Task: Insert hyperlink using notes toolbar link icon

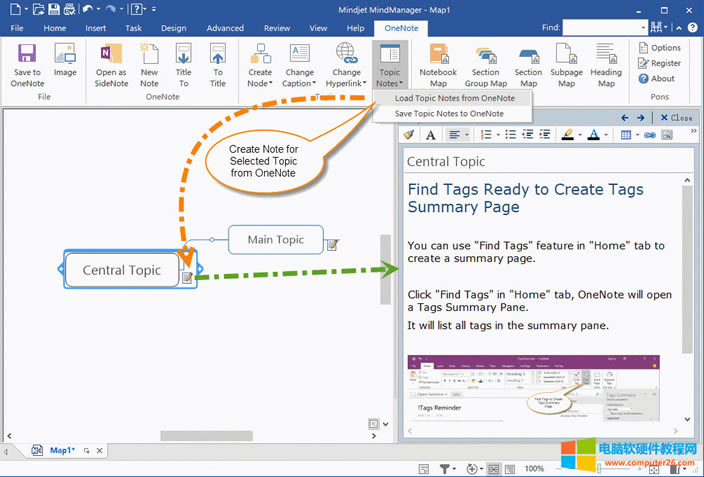Action: tap(650, 134)
